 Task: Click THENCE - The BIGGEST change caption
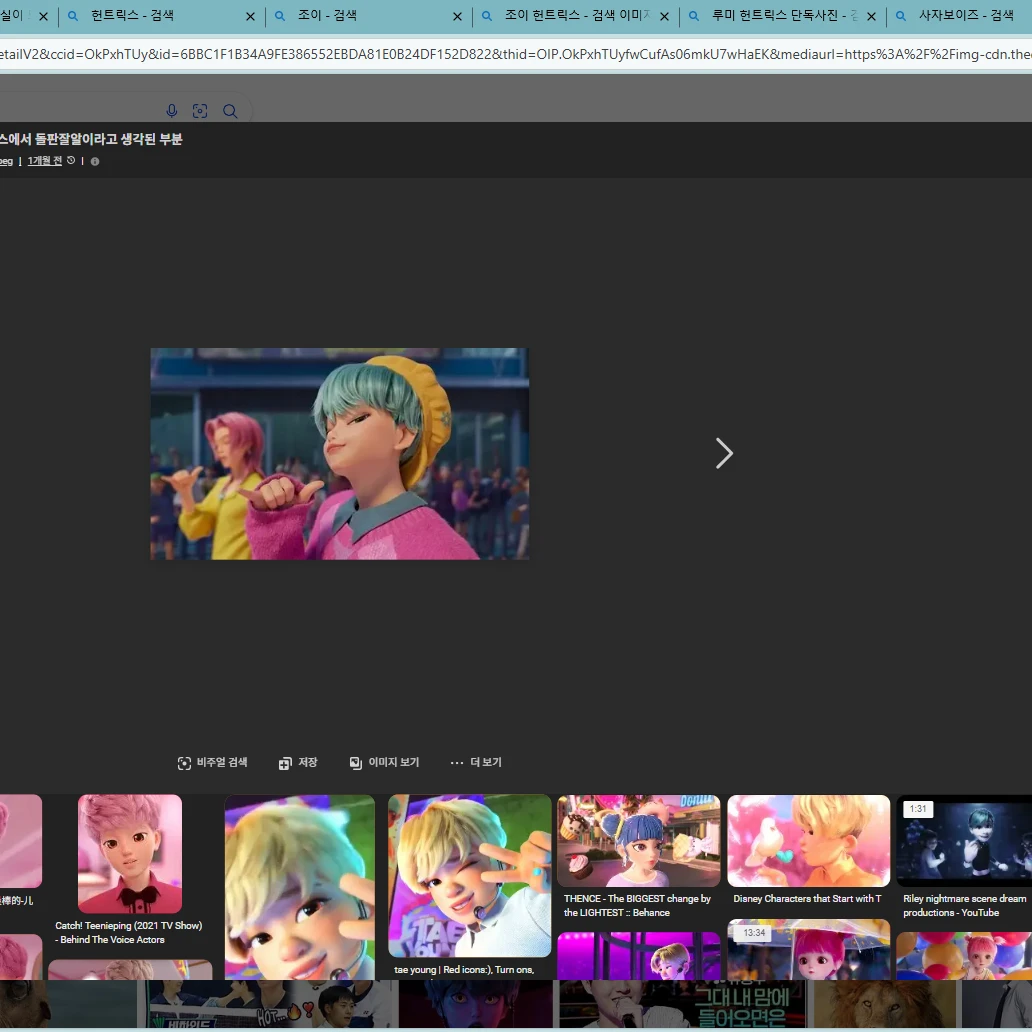coord(637,906)
